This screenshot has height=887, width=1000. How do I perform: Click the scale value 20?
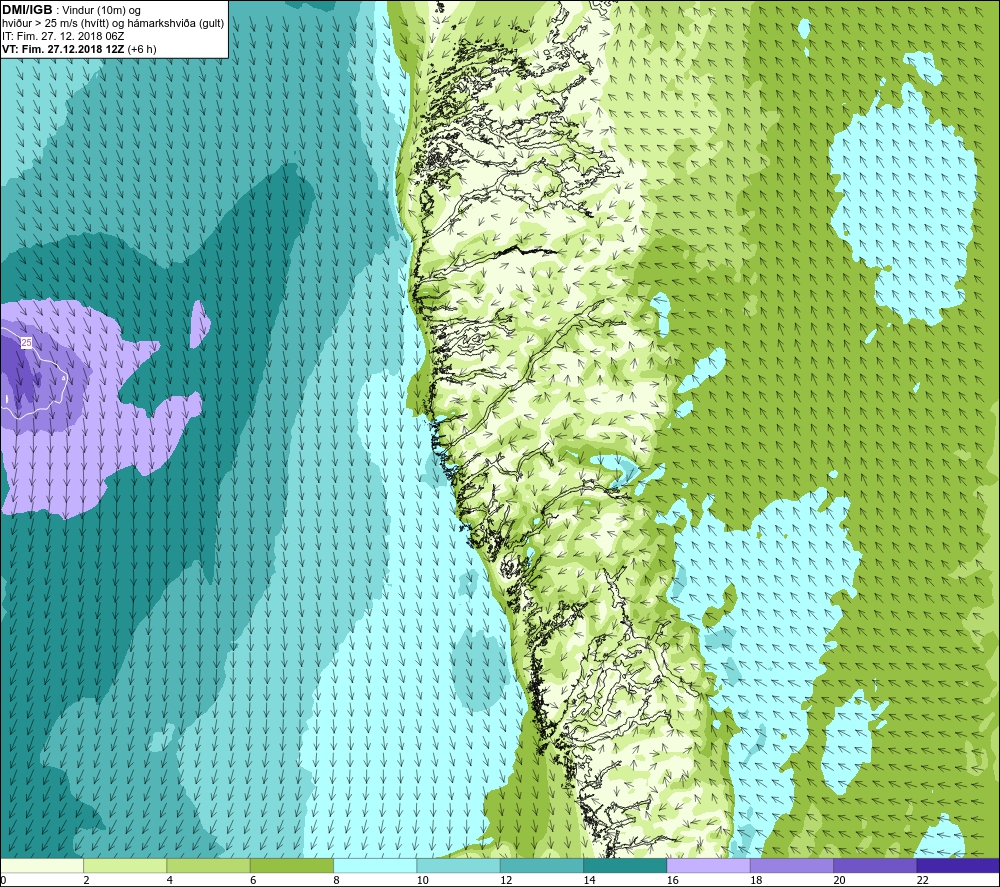(x=839, y=881)
